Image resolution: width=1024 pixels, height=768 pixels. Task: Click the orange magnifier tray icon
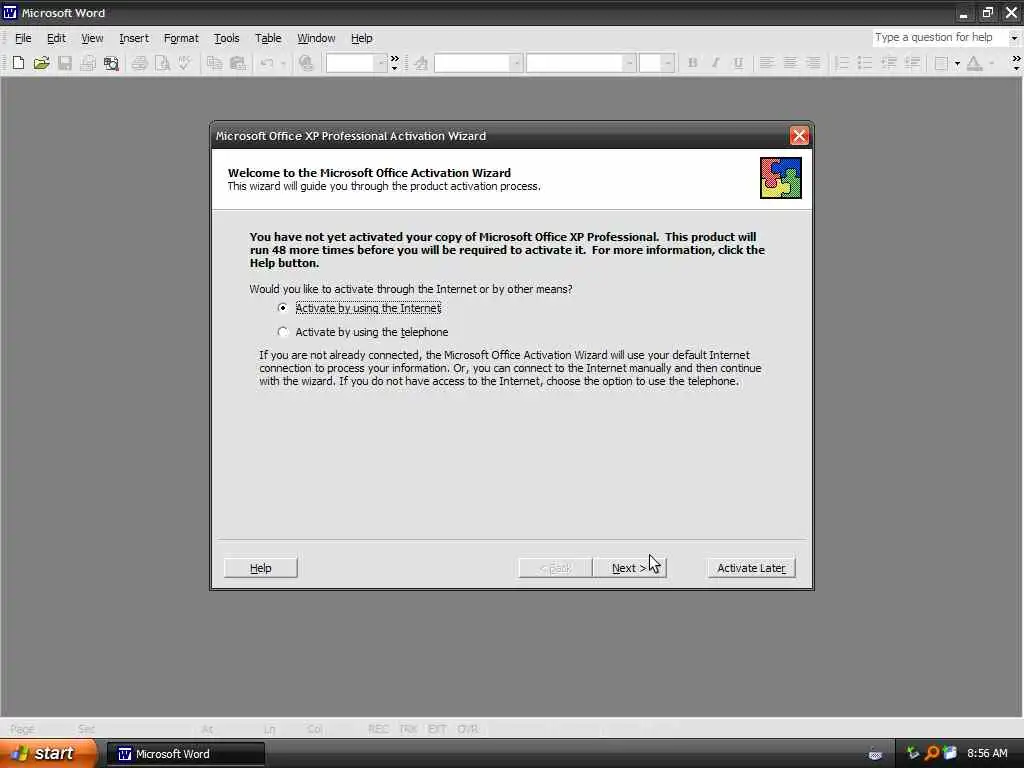[932, 754]
